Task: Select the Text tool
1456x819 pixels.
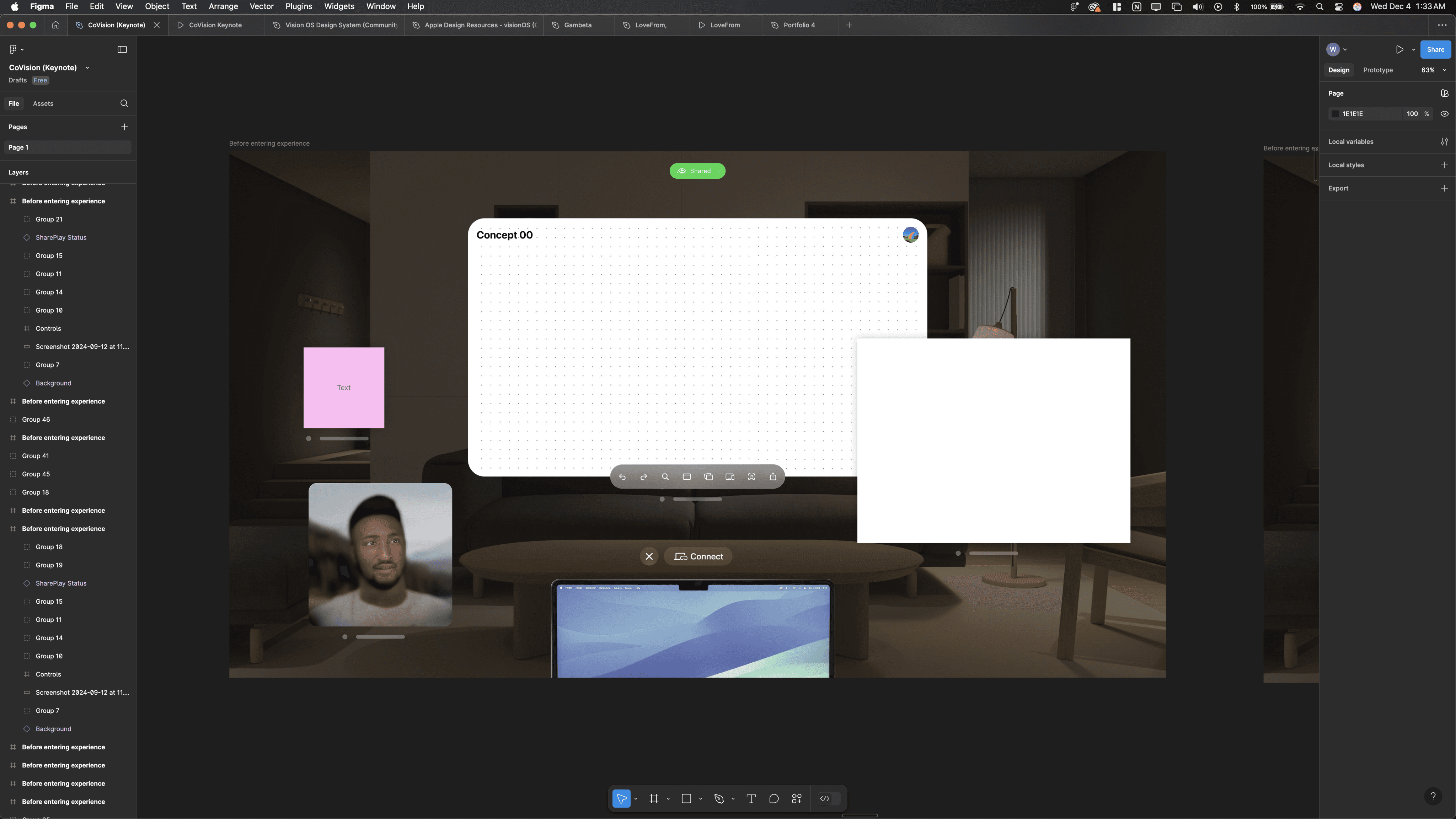Action: point(751,798)
